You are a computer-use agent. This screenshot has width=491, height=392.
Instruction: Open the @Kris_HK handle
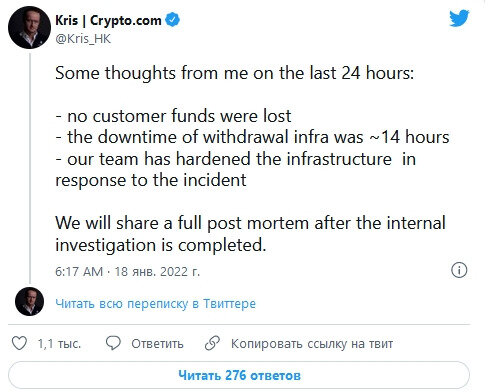[83, 39]
